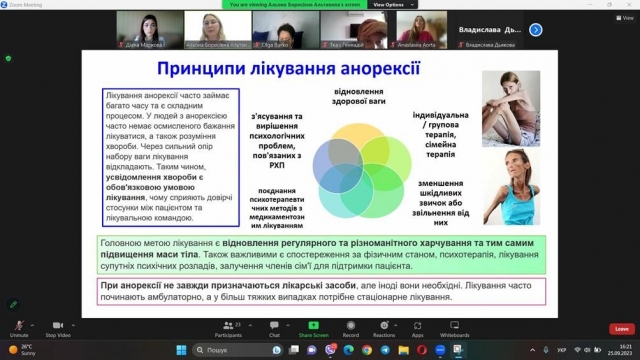This screenshot has width=640, height=360.
Task: Open the View layout menu
Action: (625, 18)
